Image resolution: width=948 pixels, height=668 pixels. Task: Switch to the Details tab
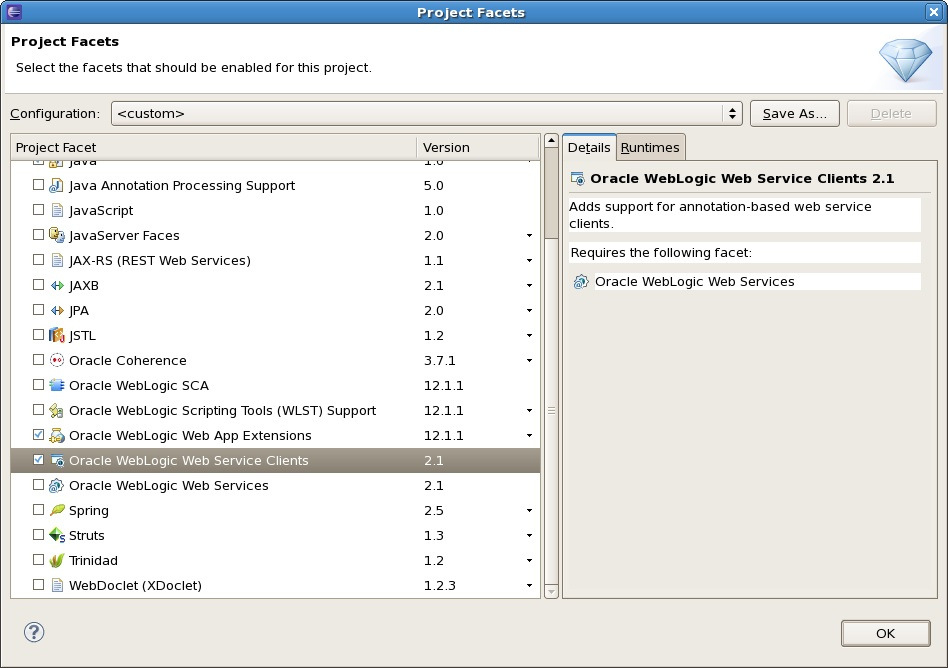589,148
